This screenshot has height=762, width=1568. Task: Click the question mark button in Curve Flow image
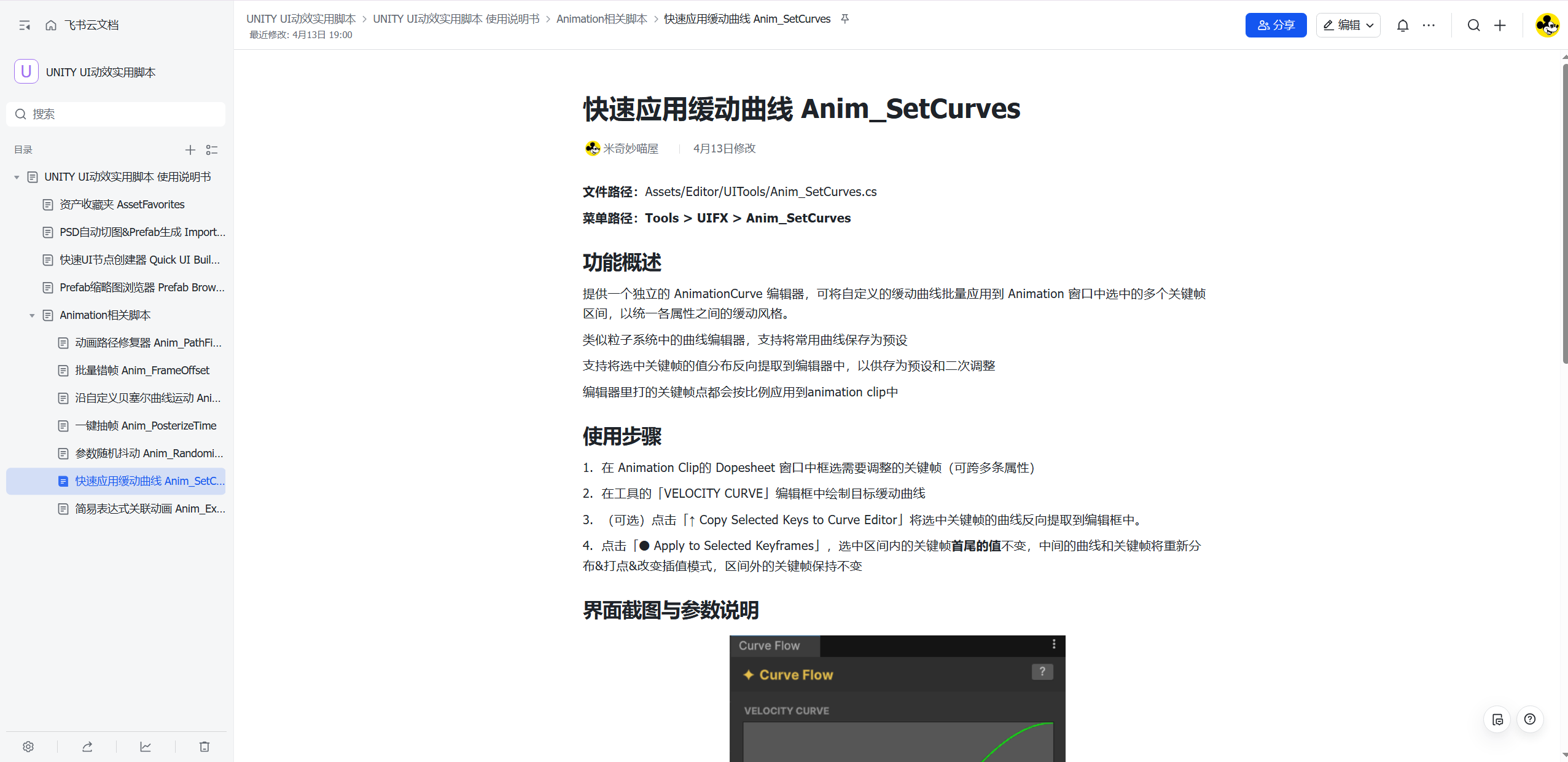[x=1042, y=672]
